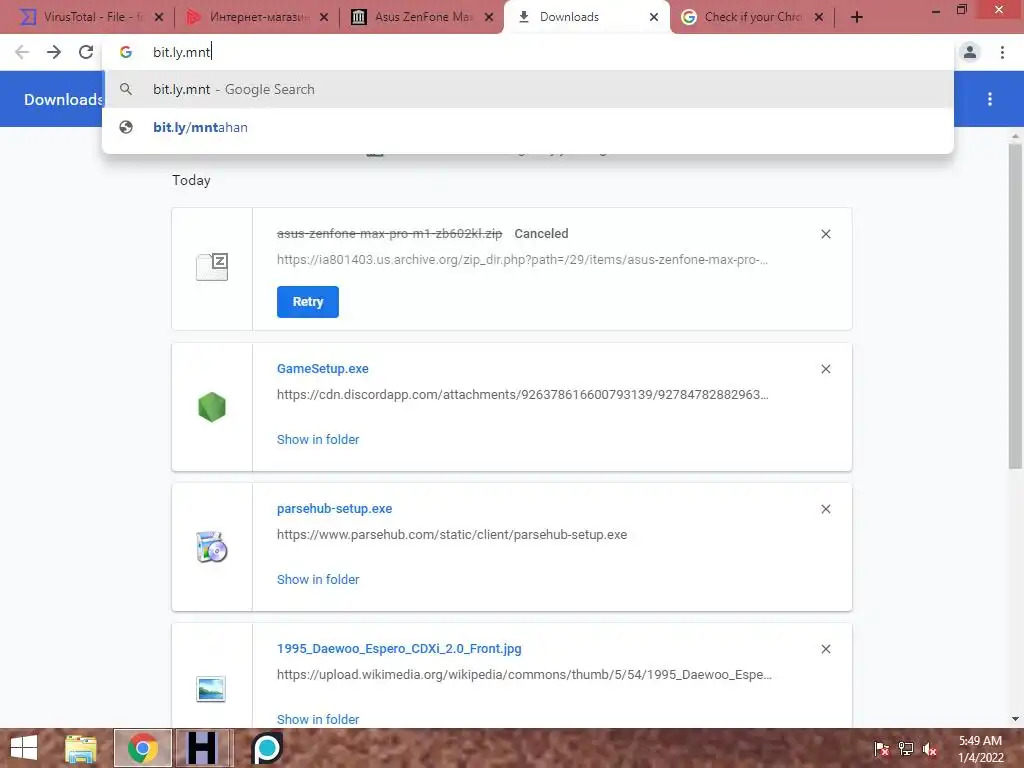Show the Daewoo Espero jpg in folder

click(318, 719)
